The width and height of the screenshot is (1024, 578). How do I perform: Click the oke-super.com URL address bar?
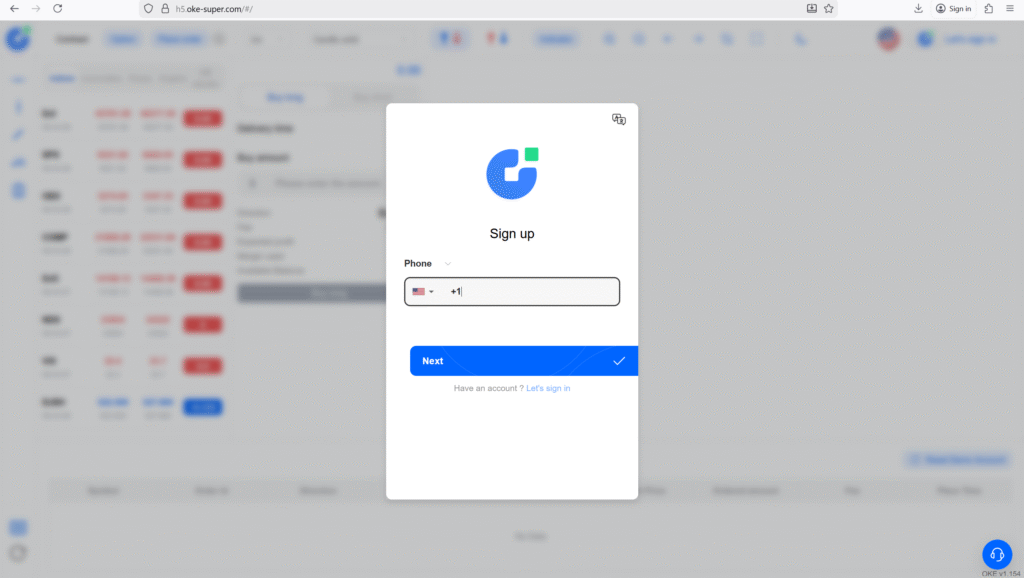[480, 8]
